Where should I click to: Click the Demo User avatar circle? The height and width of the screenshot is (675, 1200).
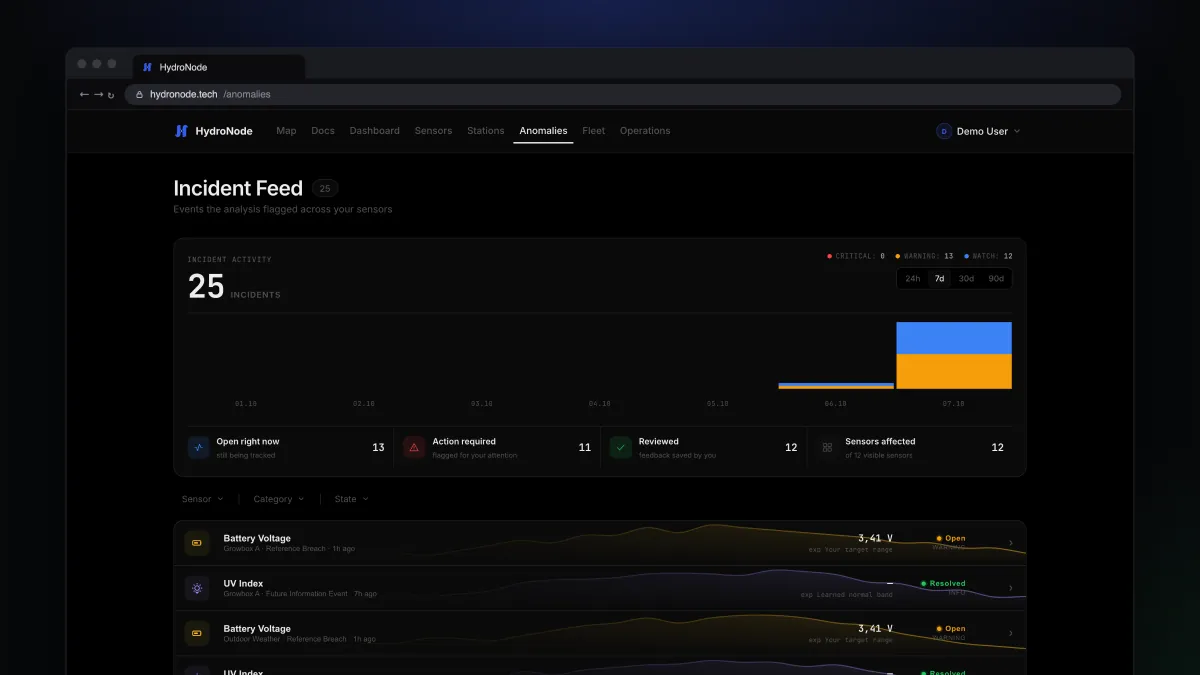click(x=943, y=131)
